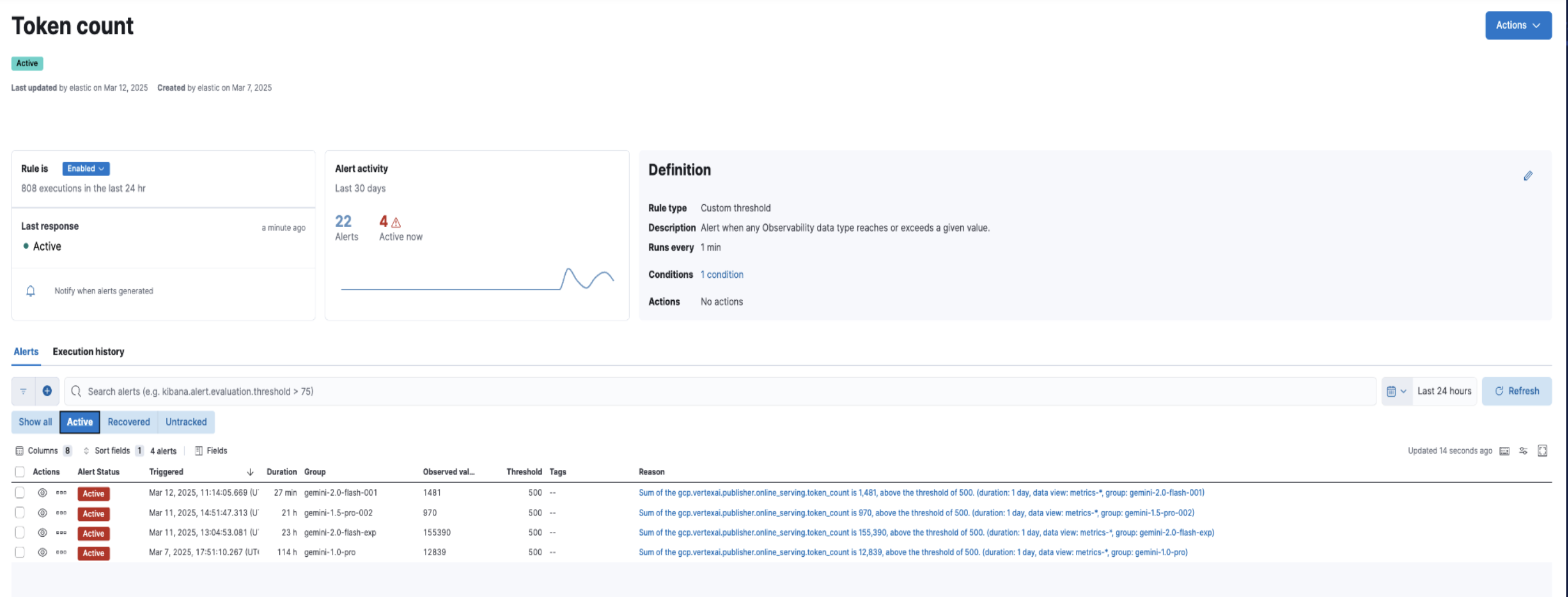Click the filter icon beside the search bar
The image size is (1568, 597).
23,392
